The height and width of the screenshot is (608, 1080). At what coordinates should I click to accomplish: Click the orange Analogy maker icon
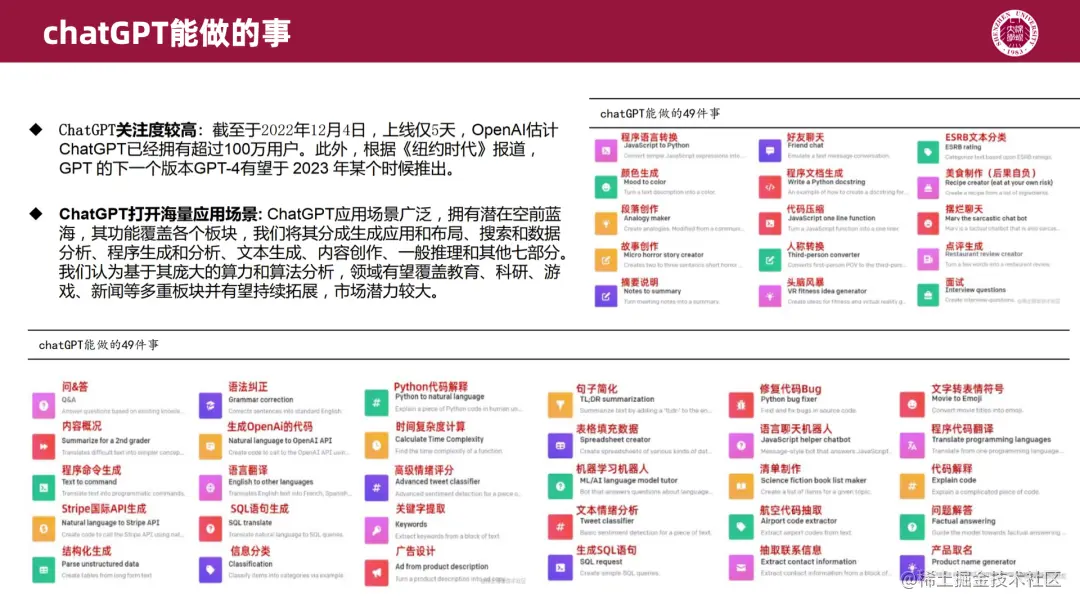click(606, 223)
